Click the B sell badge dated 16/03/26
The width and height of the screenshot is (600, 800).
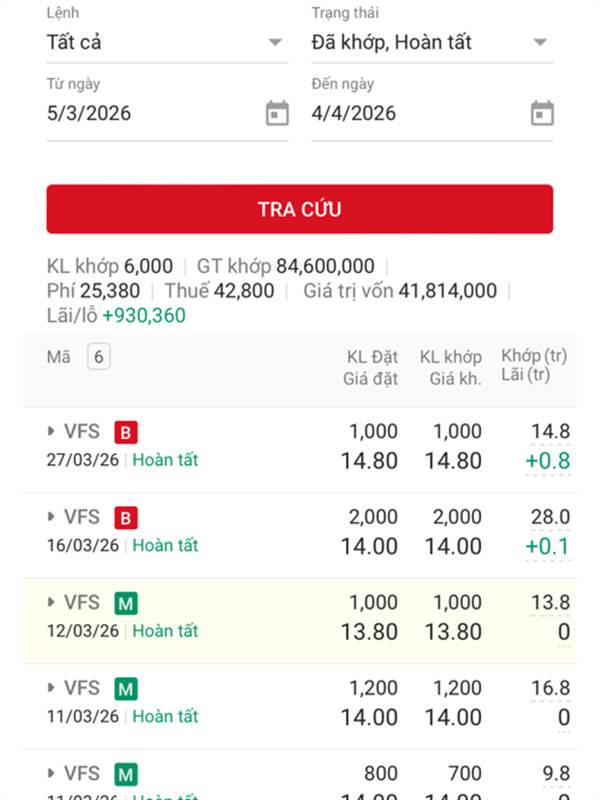(x=125, y=518)
